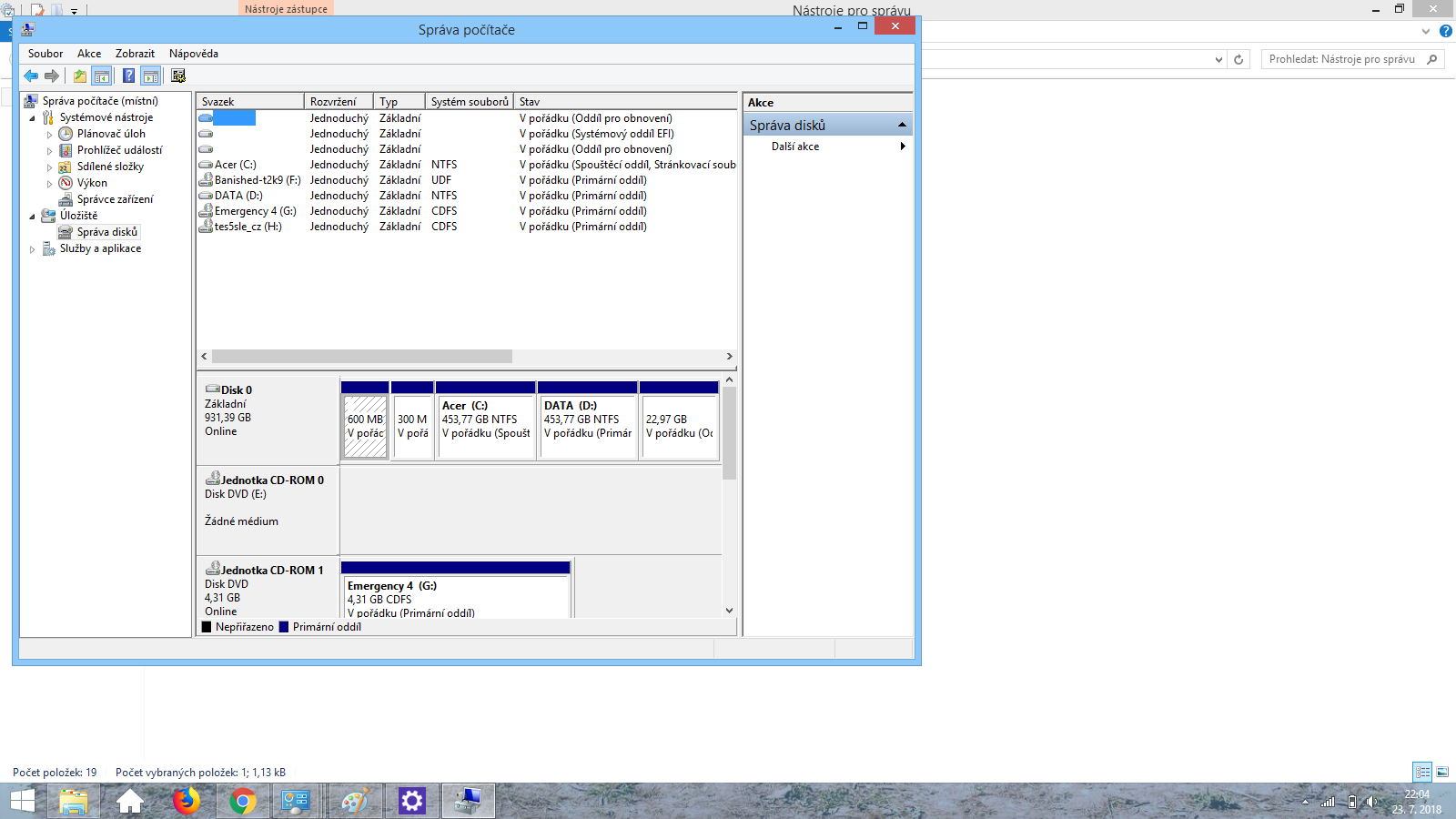Screen dimensions: 1456x819
Task: Expand the Výkon node
Action: point(50,184)
